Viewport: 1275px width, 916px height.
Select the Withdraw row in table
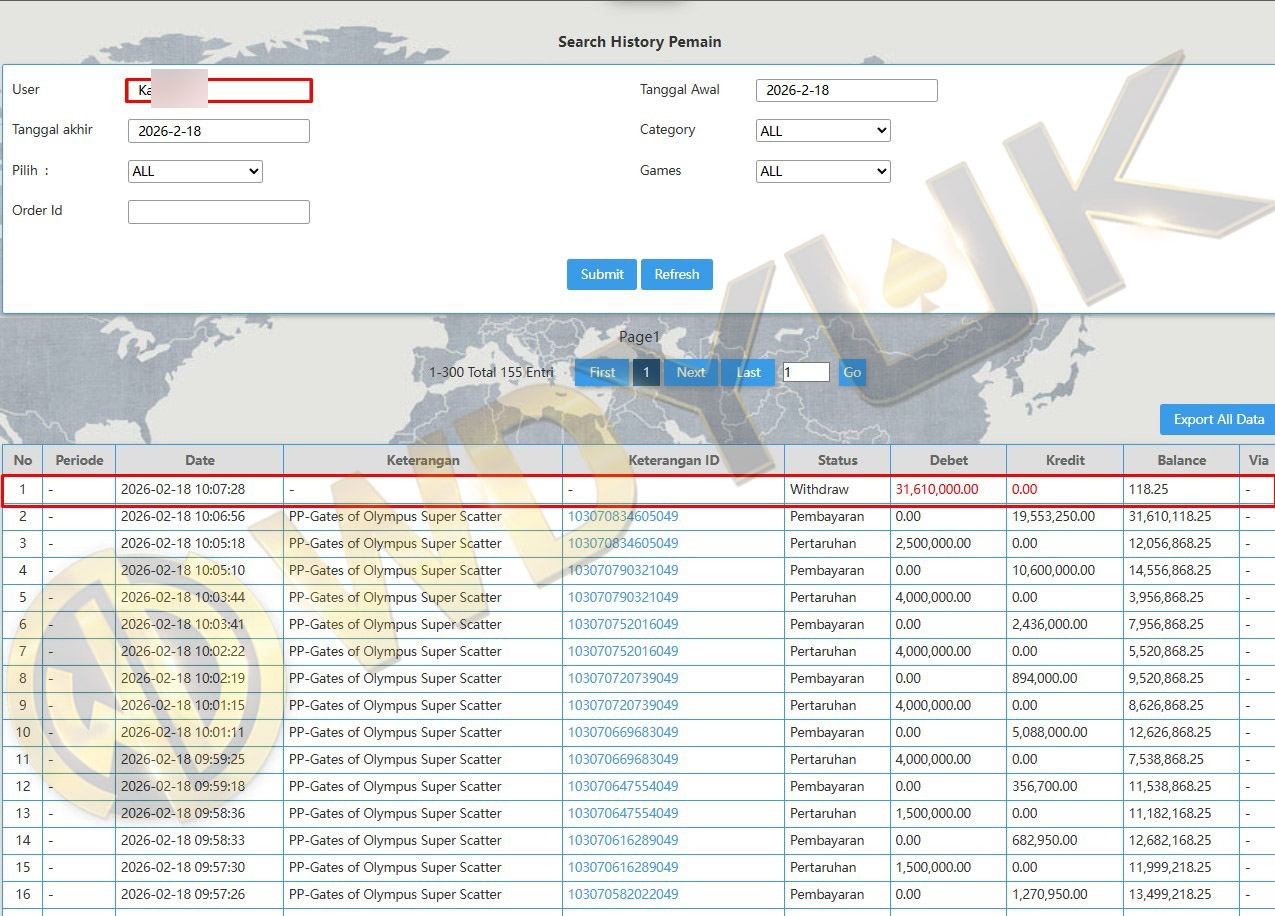(x=637, y=490)
